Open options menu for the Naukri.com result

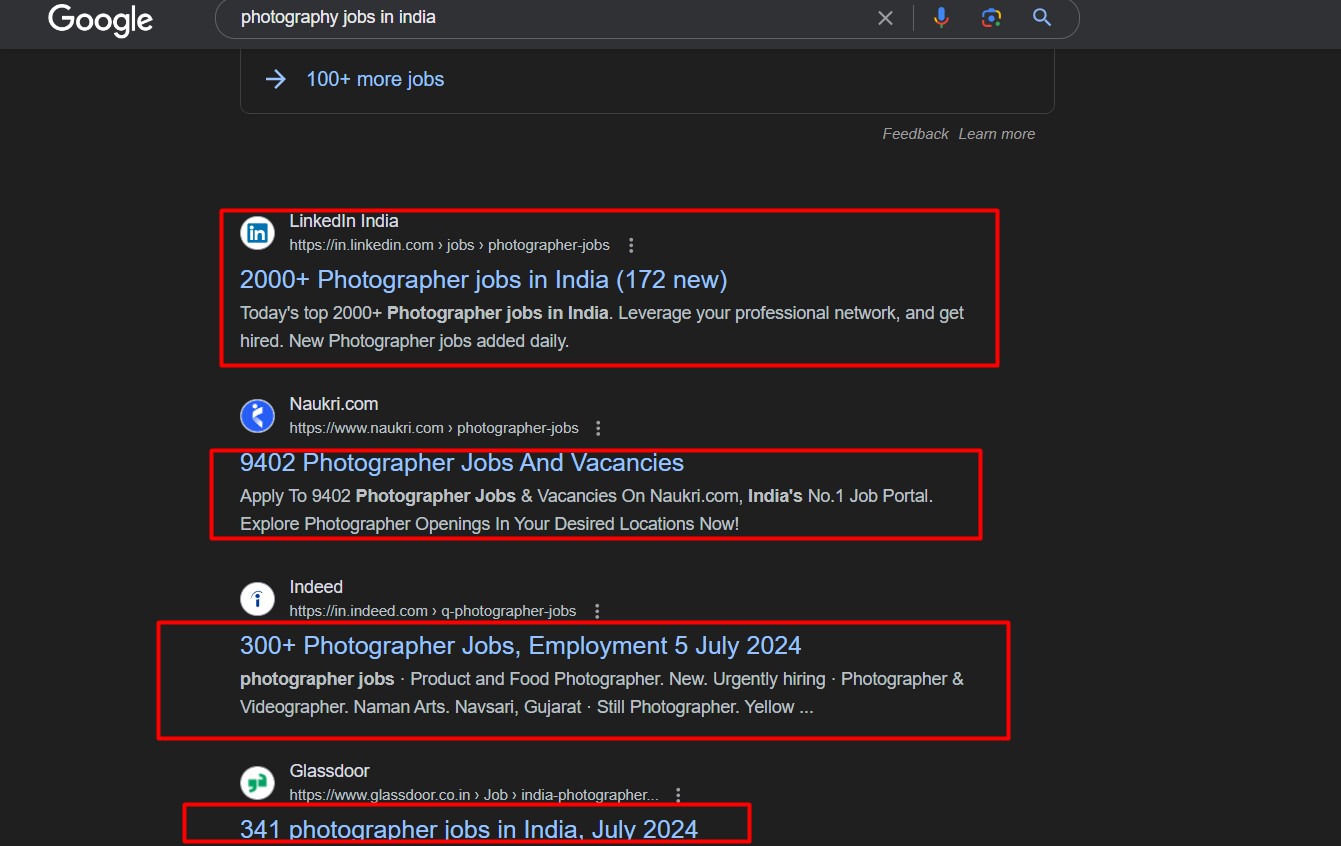599,428
